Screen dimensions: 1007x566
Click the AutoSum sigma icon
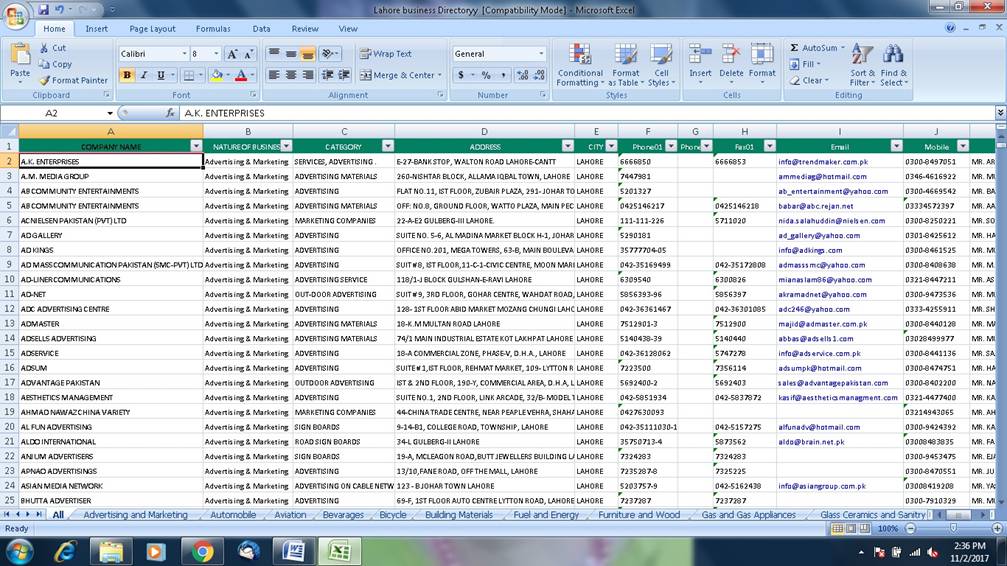coord(794,48)
